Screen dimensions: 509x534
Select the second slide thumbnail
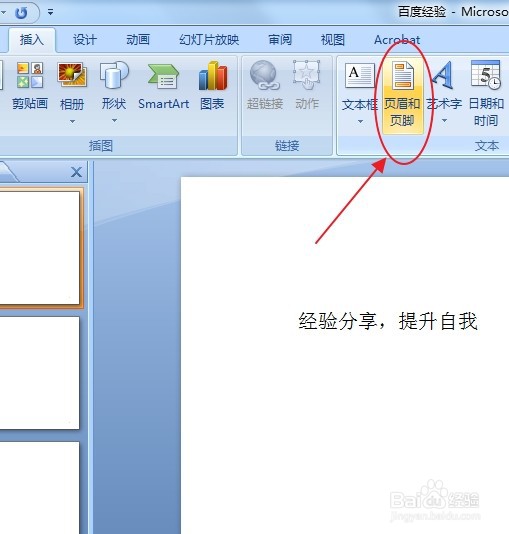point(39,373)
